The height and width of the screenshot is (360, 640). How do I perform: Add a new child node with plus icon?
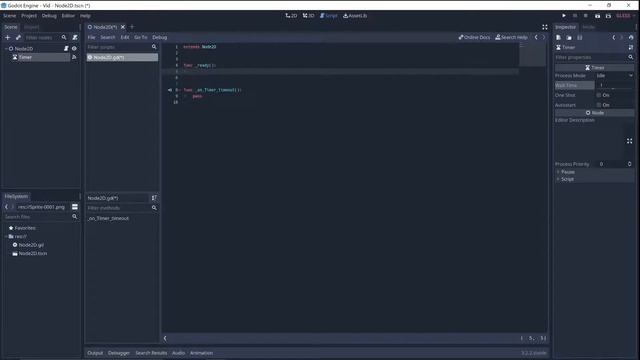(x=7, y=37)
